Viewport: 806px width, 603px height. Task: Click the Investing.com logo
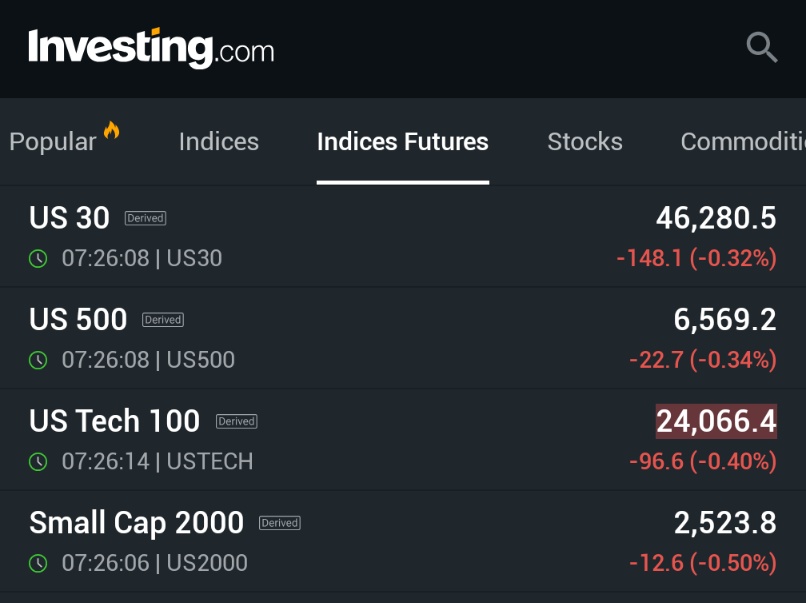tap(151, 48)
